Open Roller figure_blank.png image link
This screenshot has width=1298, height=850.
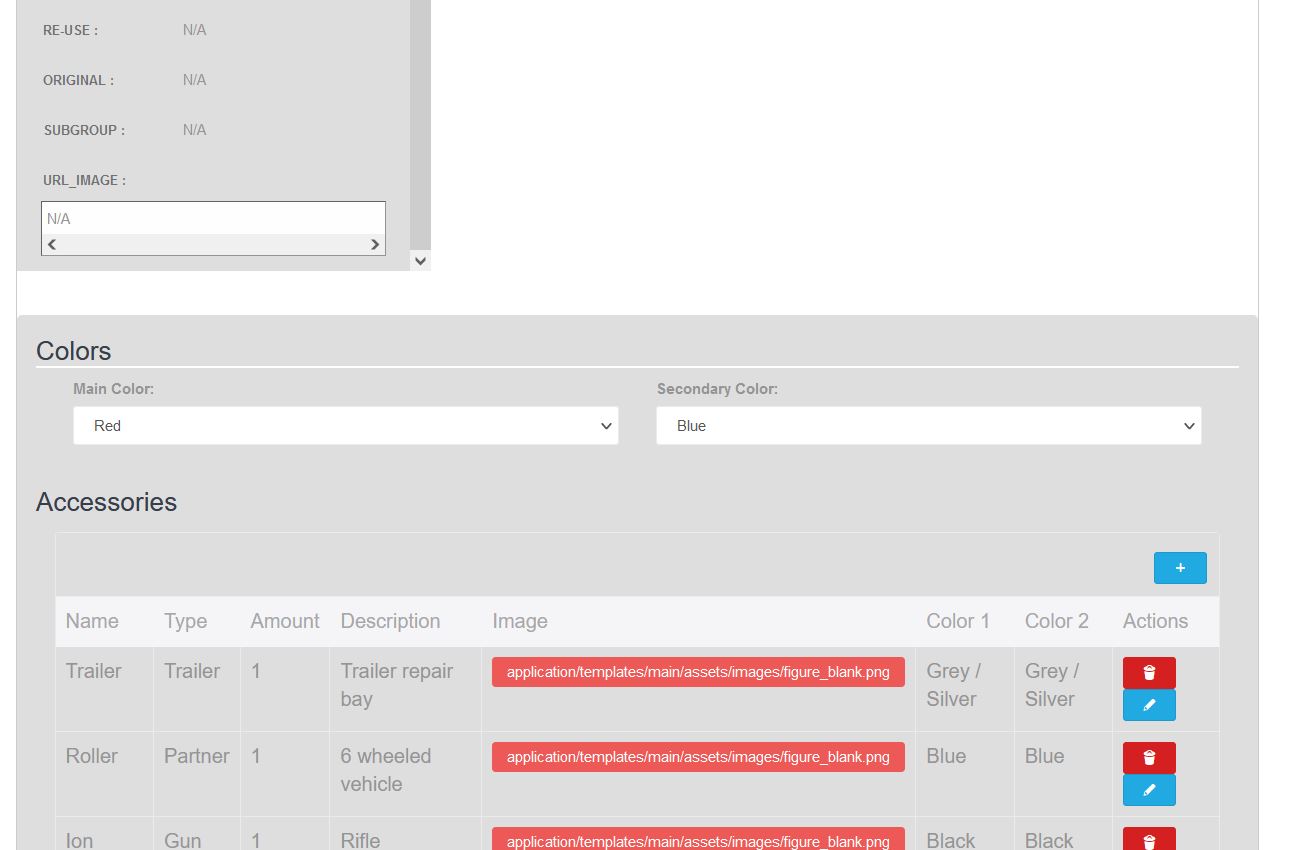point(698,757)
